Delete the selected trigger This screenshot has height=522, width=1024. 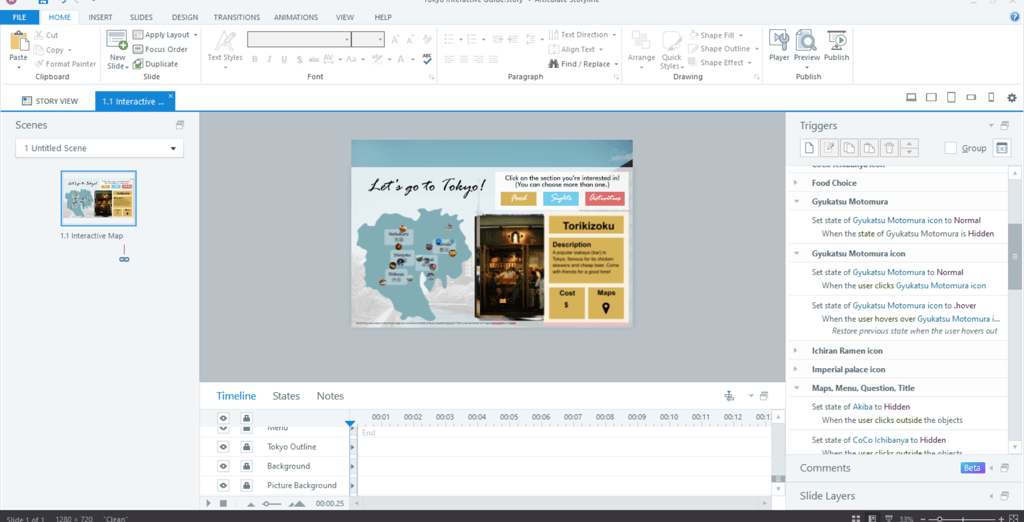click(889, 148)
